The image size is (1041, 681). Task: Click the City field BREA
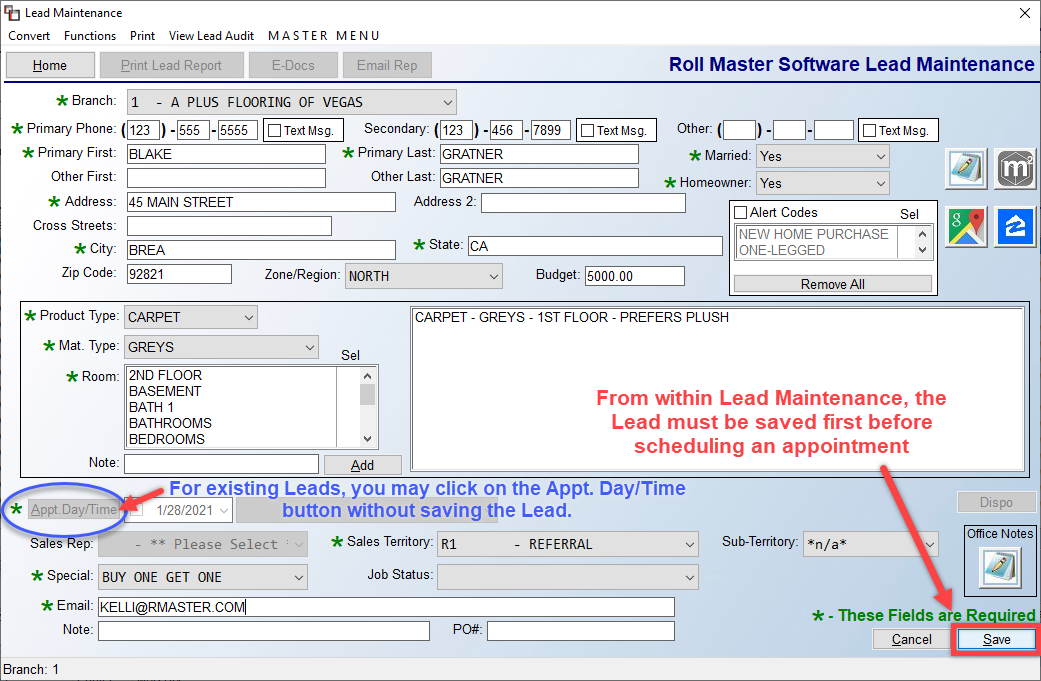(x=262, y=250)
